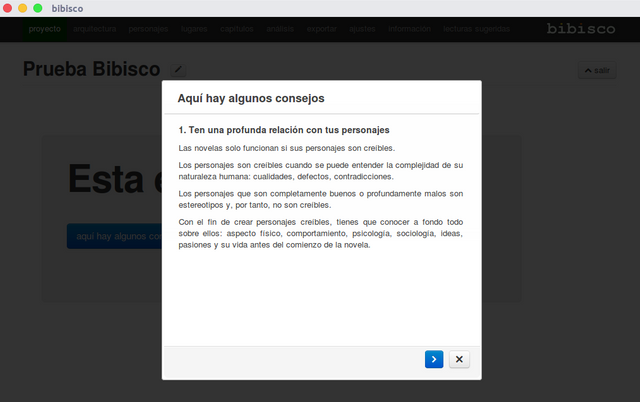Open the capítulos tab
Image resolution: width=640 pixels, height=402 pixels.
point(237,29)
